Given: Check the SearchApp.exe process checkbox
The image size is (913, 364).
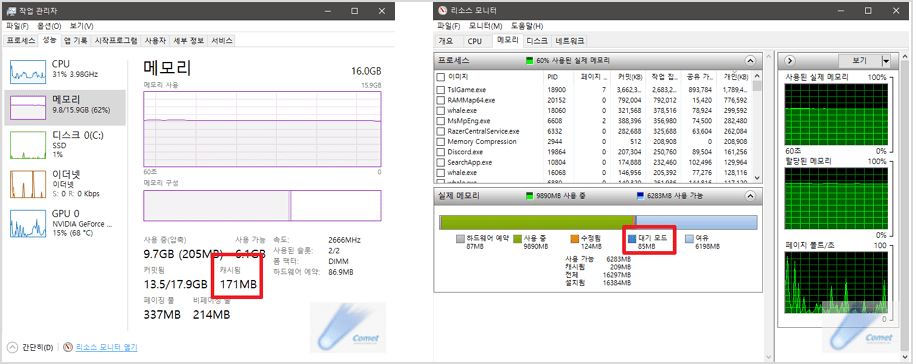Looking at the screenshot, I should pyautogui.click(x=441, y=162).
